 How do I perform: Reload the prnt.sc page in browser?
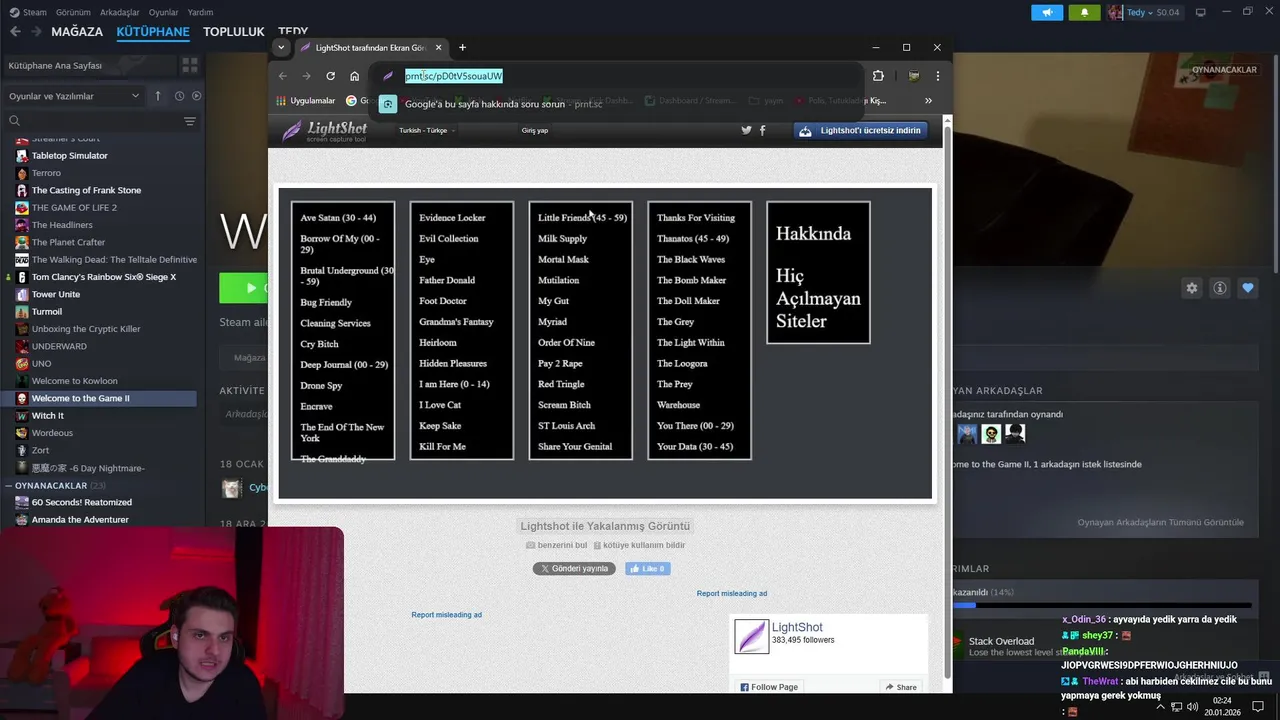point(330,76)
